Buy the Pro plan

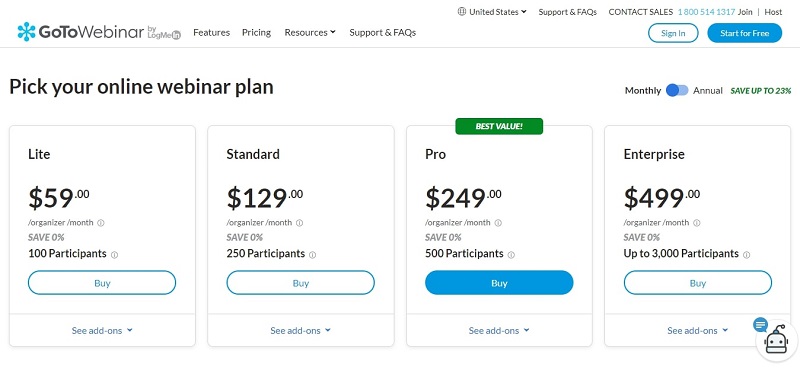click(x=499, y=283)
